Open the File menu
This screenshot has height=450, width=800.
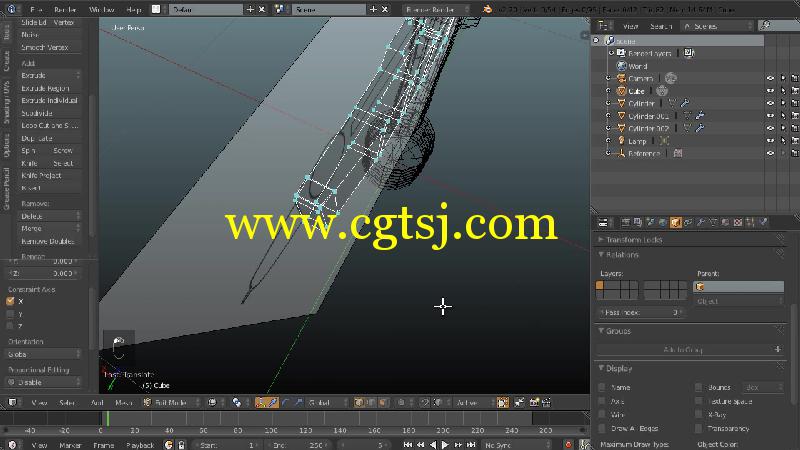tap(36, 9)
